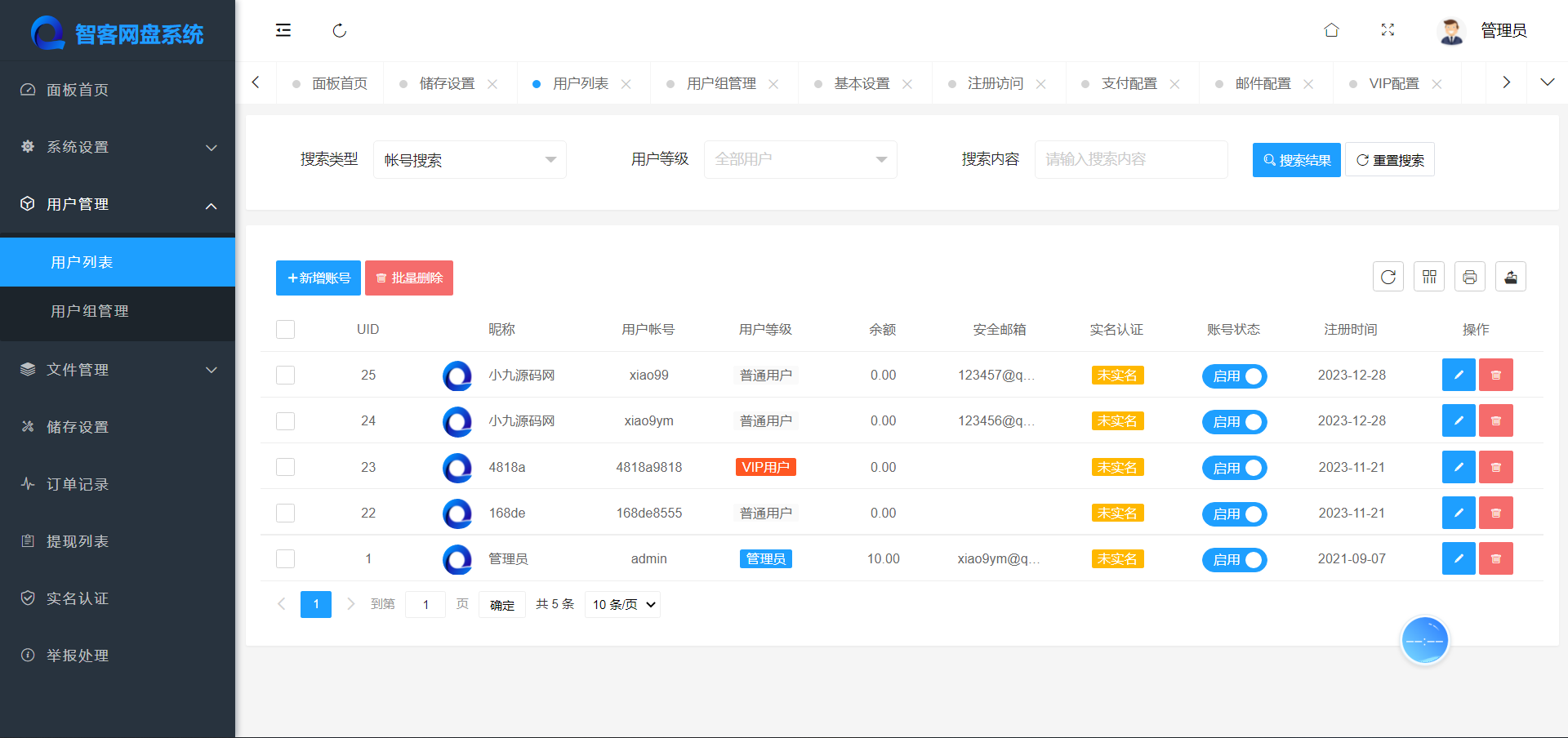Expand the 系统设置 sidebar menu
Screen dimensions: 1568x738
coord(118,147)
